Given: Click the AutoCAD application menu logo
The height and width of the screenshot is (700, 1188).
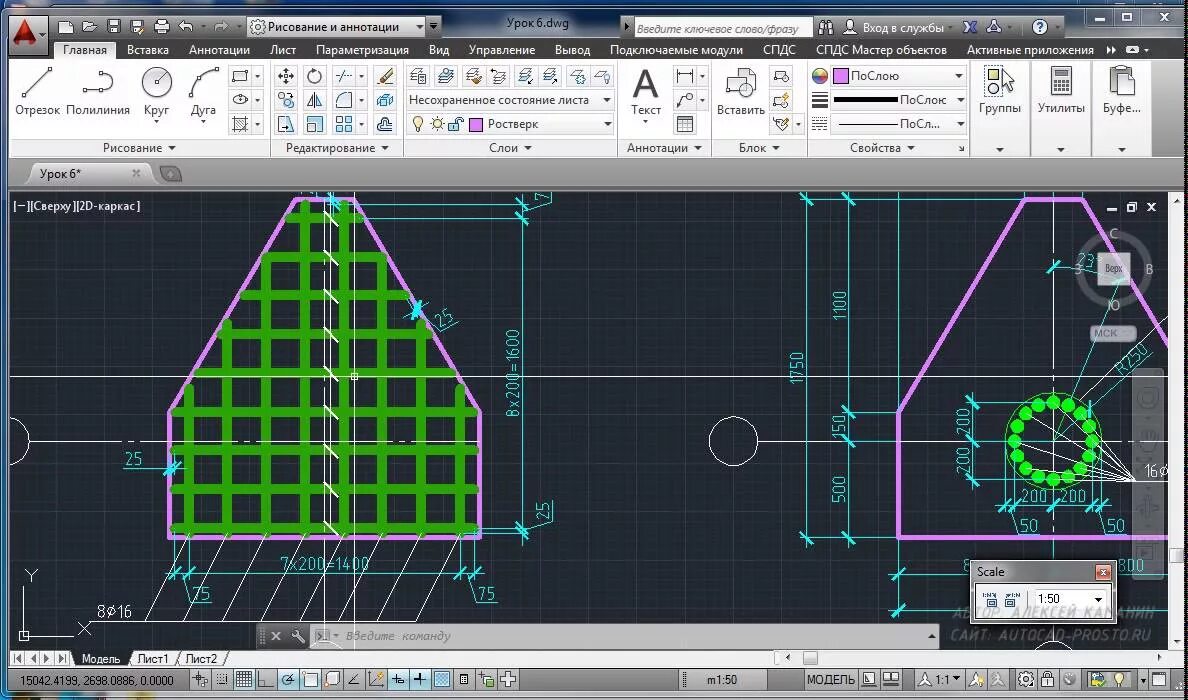Looking at the screenshot, I should (x=27, y=33).
